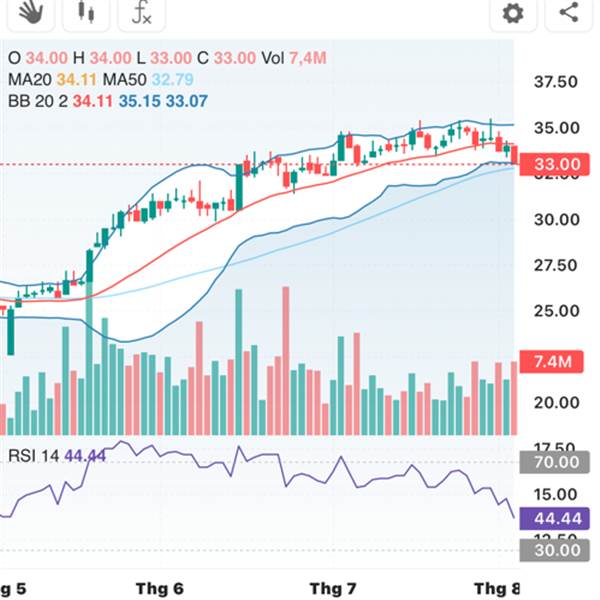Click the gray 30.00 RSI level tag

(x=554, y=551)
